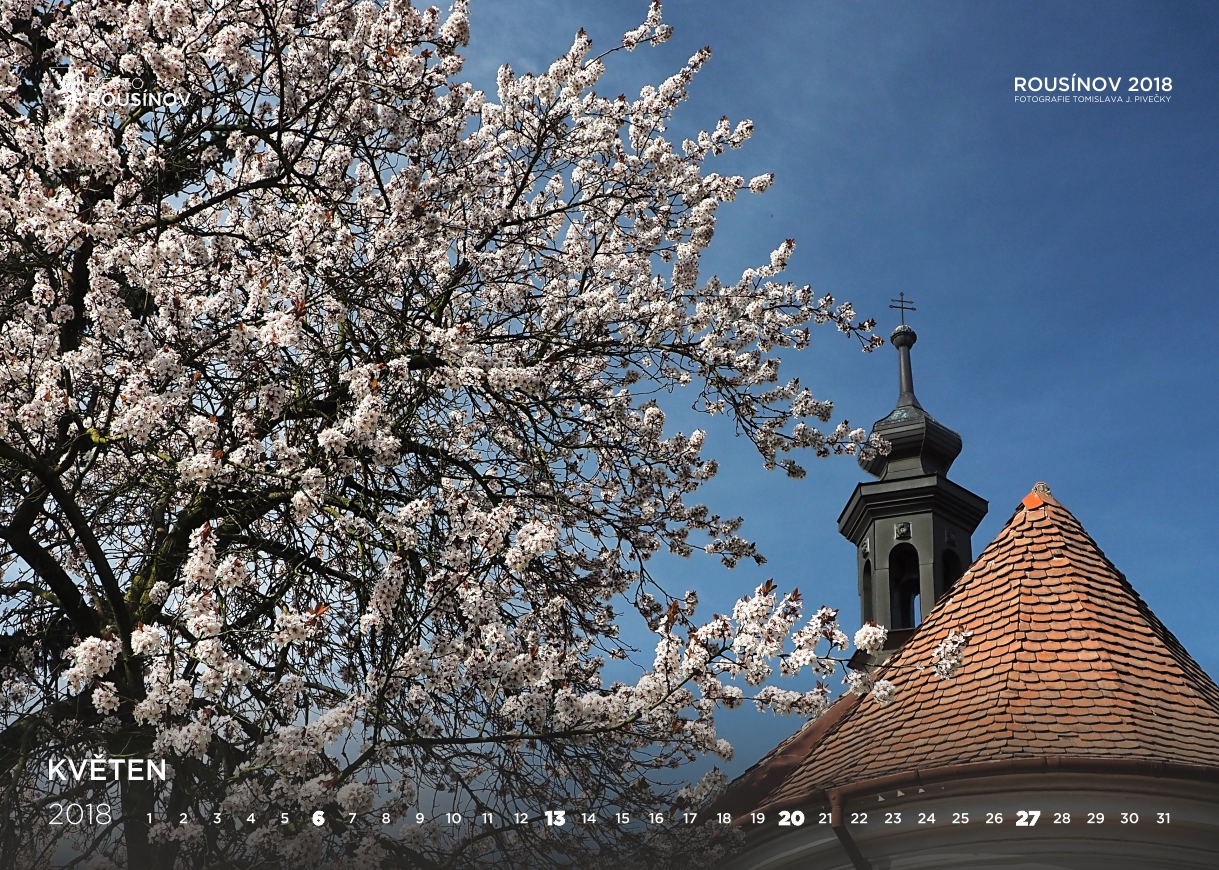Pick day 15 in the date row

tap(622, 818)
